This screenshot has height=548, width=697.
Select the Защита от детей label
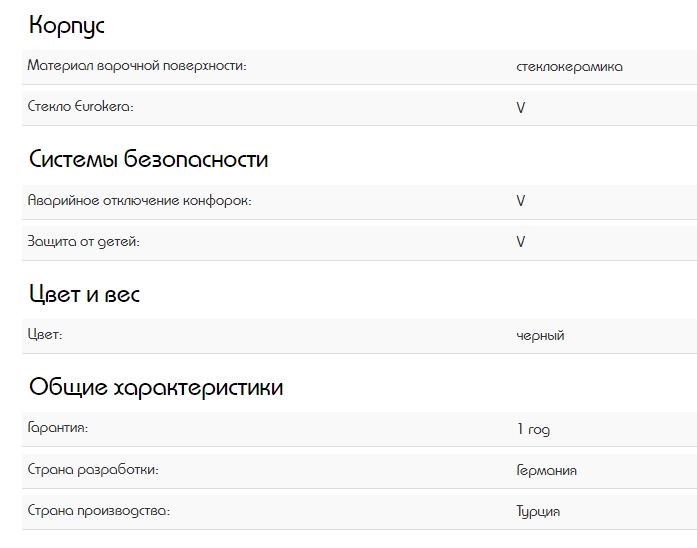coord(83,241)
